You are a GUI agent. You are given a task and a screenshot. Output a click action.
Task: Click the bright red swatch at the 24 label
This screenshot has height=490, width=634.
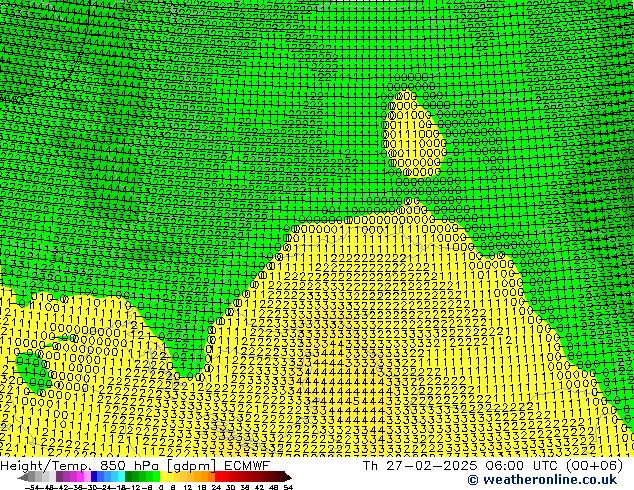pos(218,476)
